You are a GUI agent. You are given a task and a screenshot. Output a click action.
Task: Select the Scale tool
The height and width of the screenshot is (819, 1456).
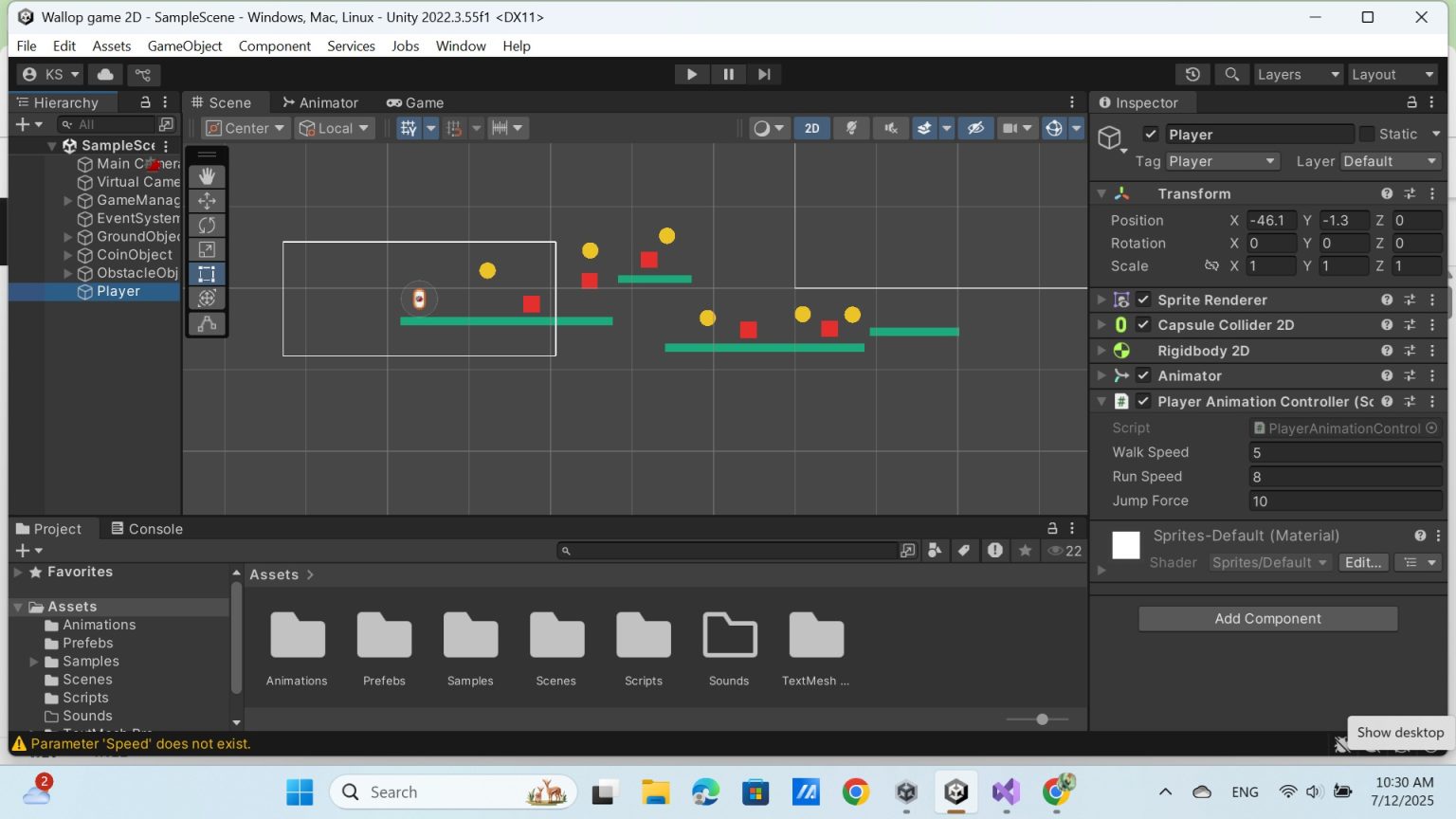click(207, 249)
